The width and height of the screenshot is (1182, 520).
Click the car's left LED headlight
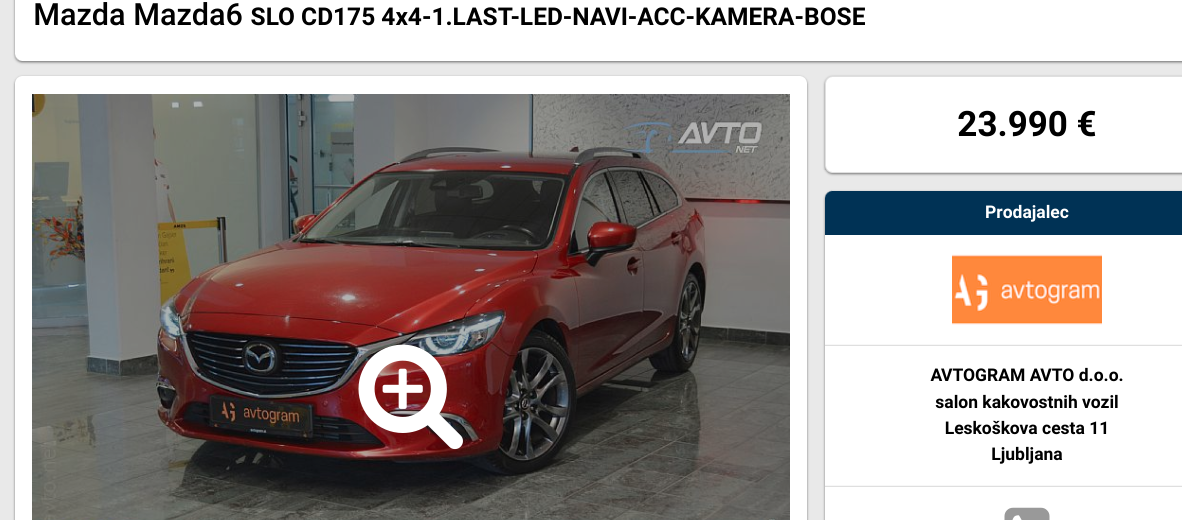460,335
